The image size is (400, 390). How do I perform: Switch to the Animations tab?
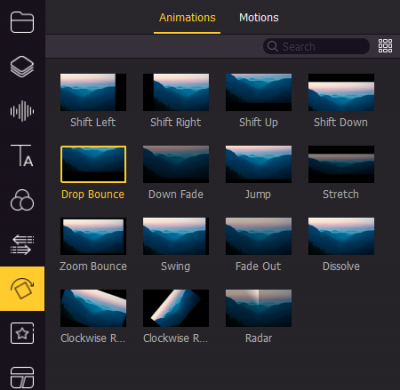click(x=187, y=17)
